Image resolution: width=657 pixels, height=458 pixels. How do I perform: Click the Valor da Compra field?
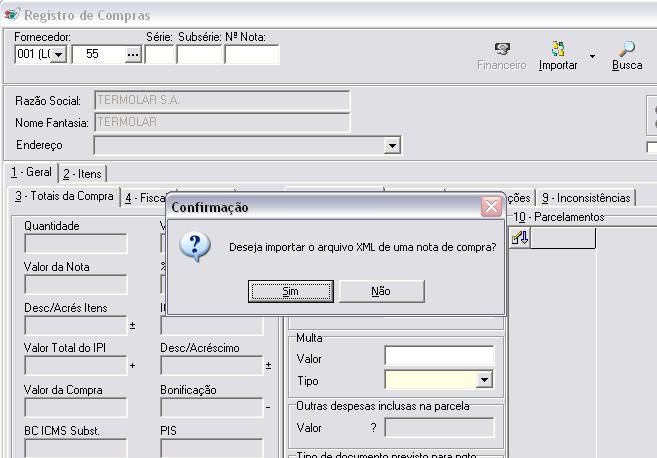(x=76, y=408)
